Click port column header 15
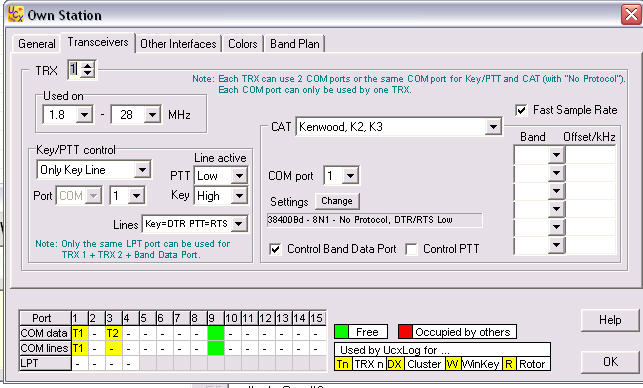Screen dimensions: 643x388 (x=317, y=318)
